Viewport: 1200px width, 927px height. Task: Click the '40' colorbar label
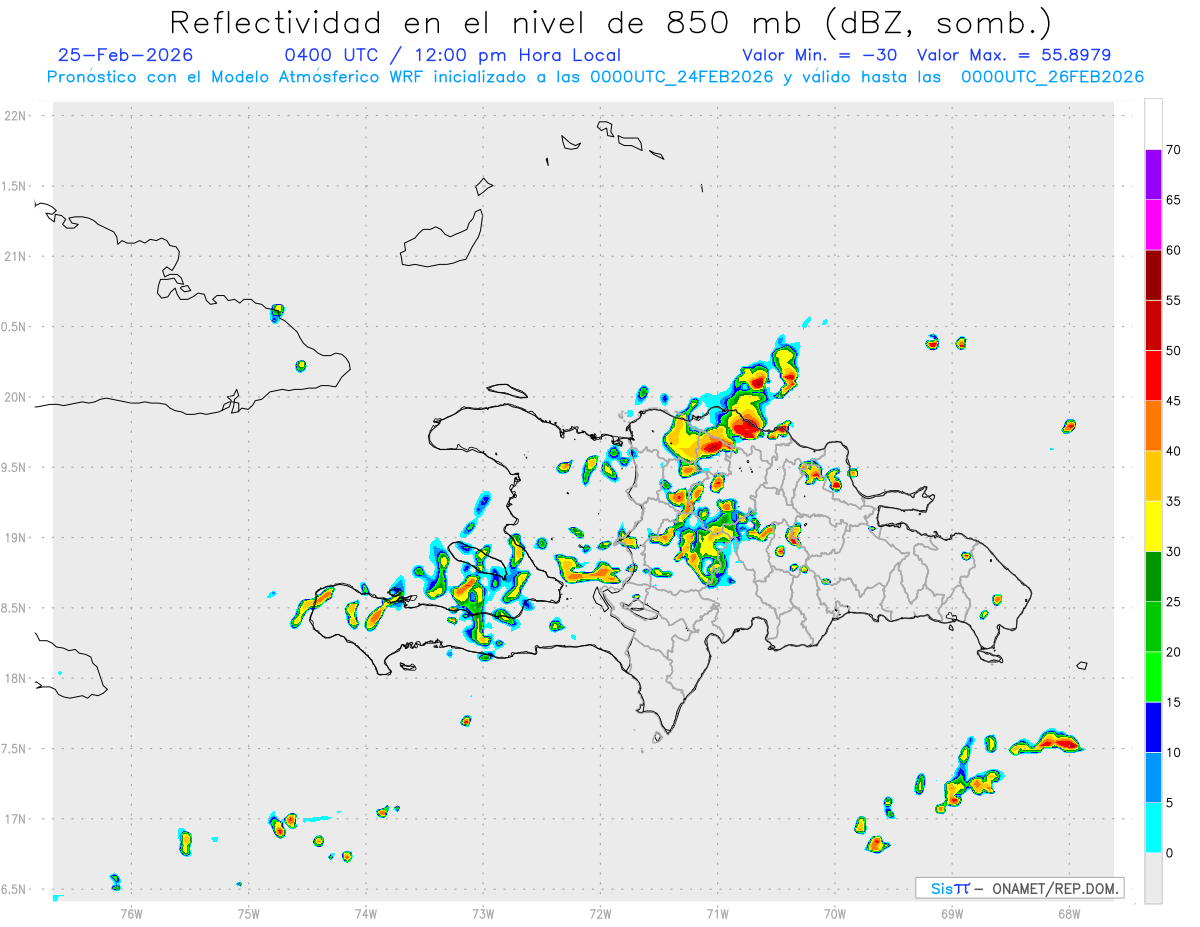[1173, 451]
